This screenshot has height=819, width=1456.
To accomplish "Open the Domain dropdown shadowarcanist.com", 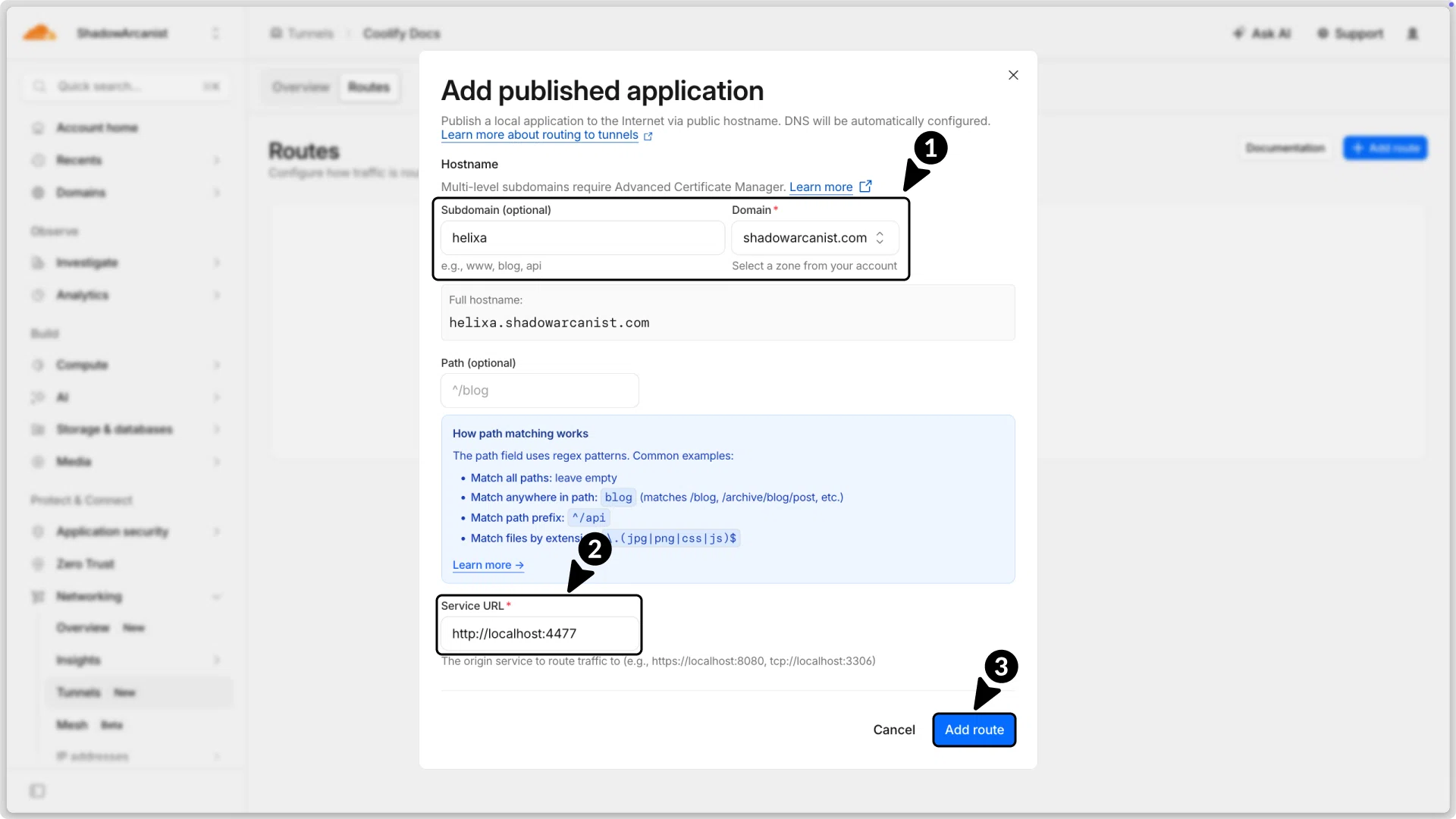I will coord(815,238).
